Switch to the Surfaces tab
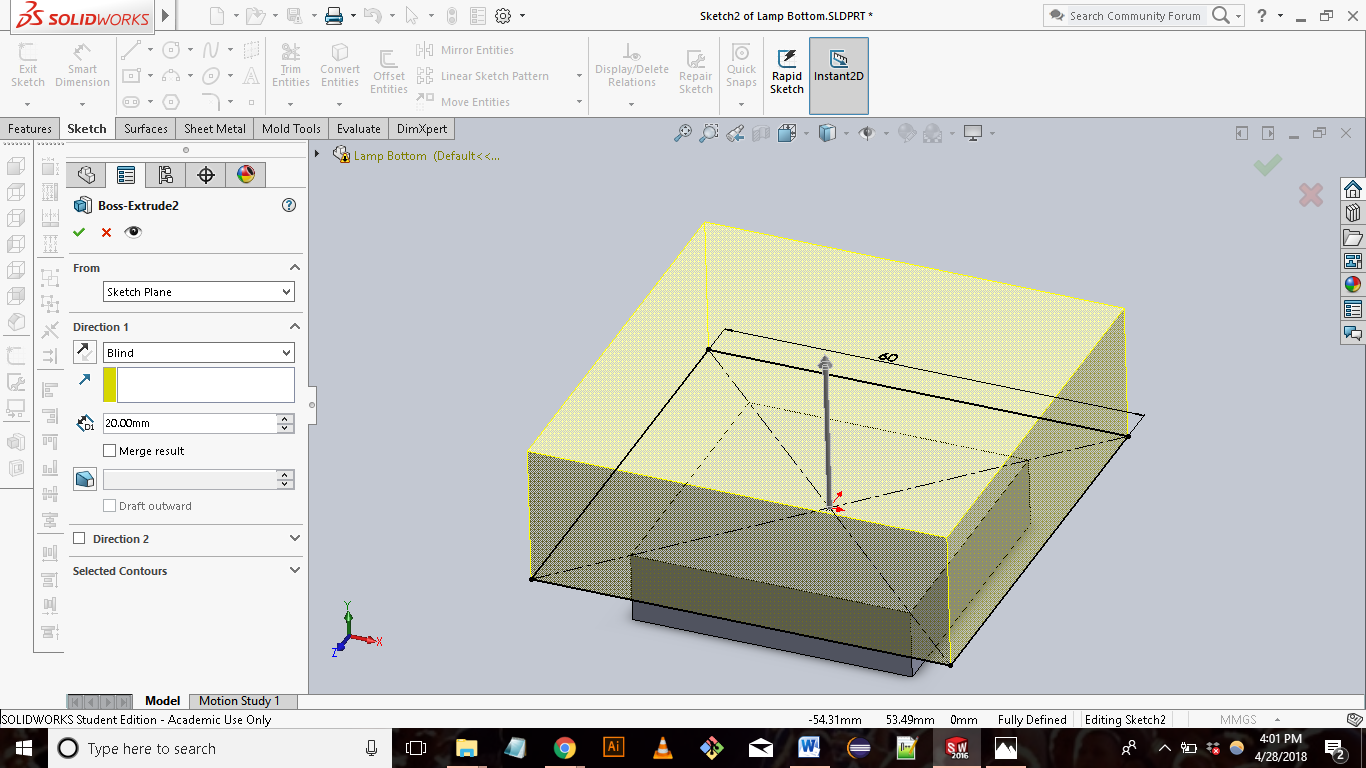This screenshot has width=1366, height=768. (x=146, y=129)
